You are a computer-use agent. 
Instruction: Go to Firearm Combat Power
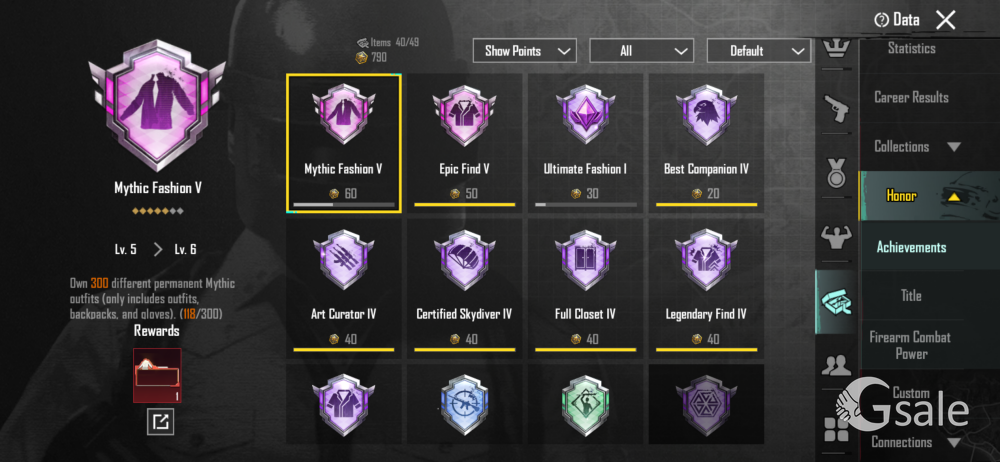(910, 345)
